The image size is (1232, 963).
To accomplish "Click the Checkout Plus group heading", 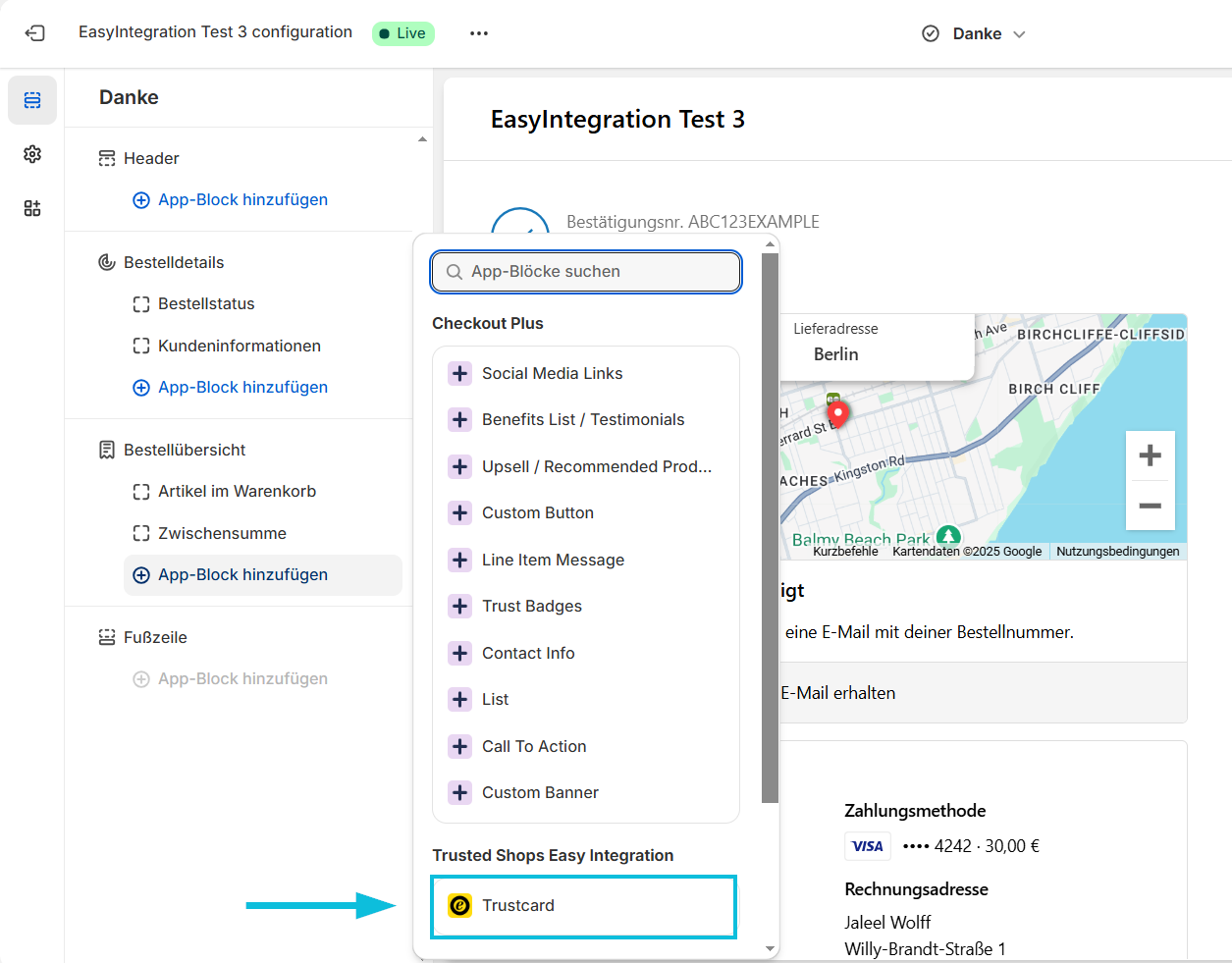I will (488, 324).
